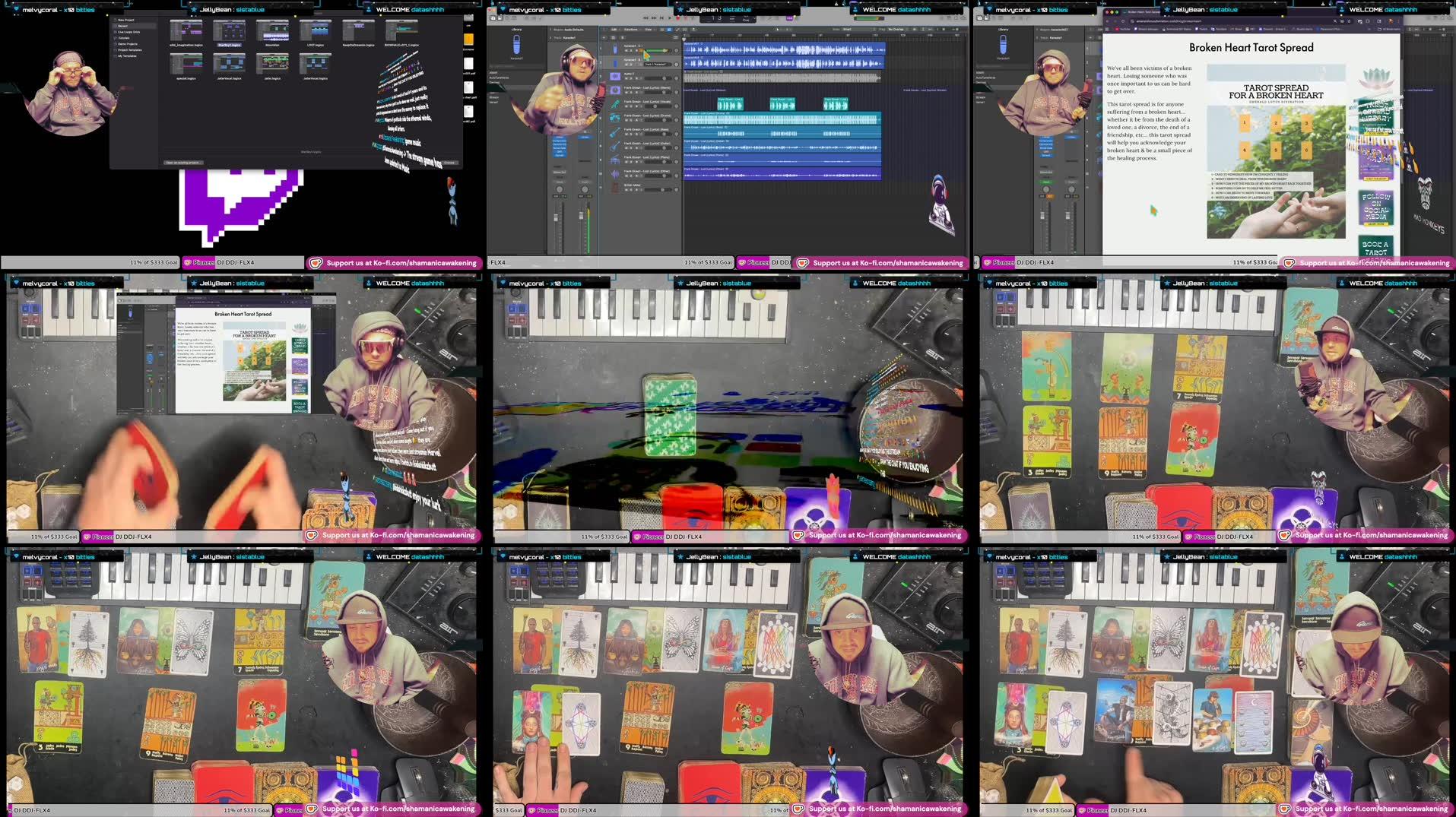Expand the Track inspector disclosure triangle
The height and width of the screenshot is (817, 1456).
coord(550,38)
